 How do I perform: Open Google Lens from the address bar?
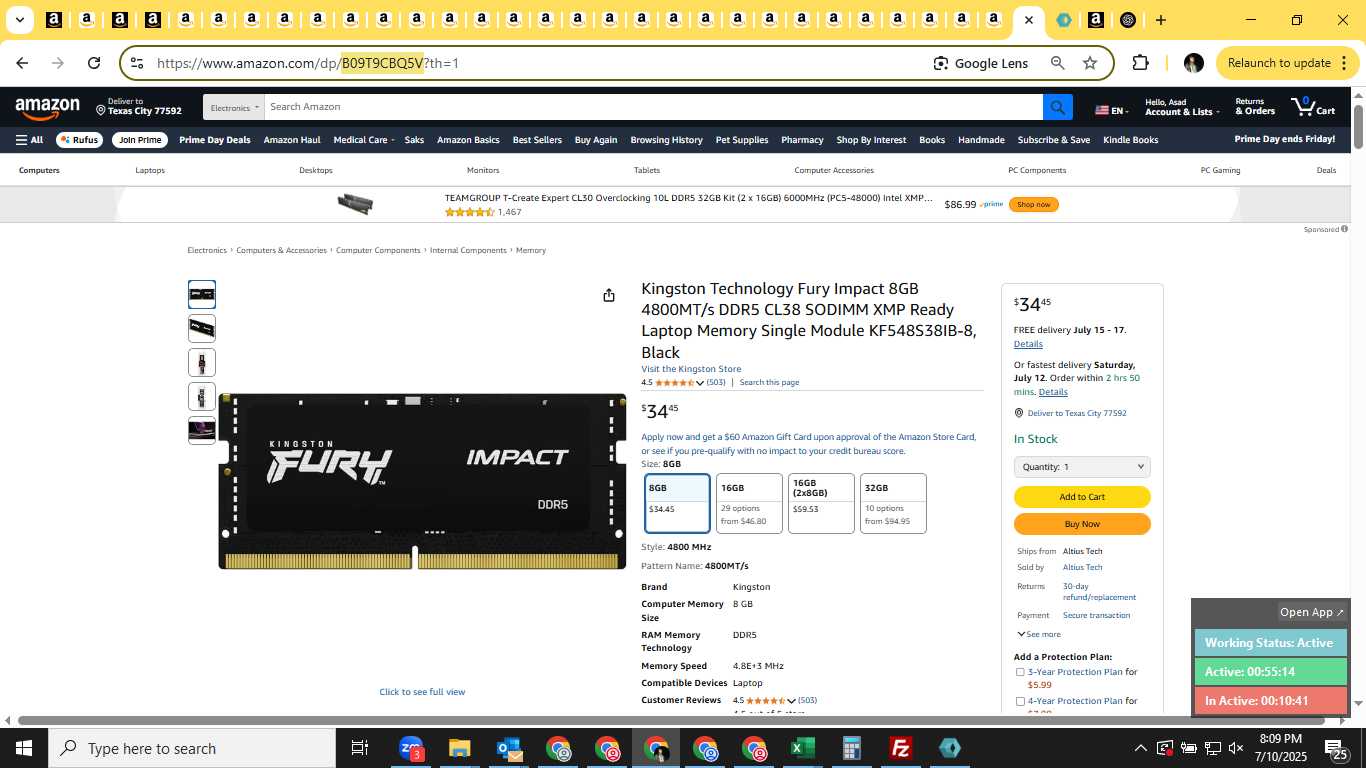[x=980, y=63]
